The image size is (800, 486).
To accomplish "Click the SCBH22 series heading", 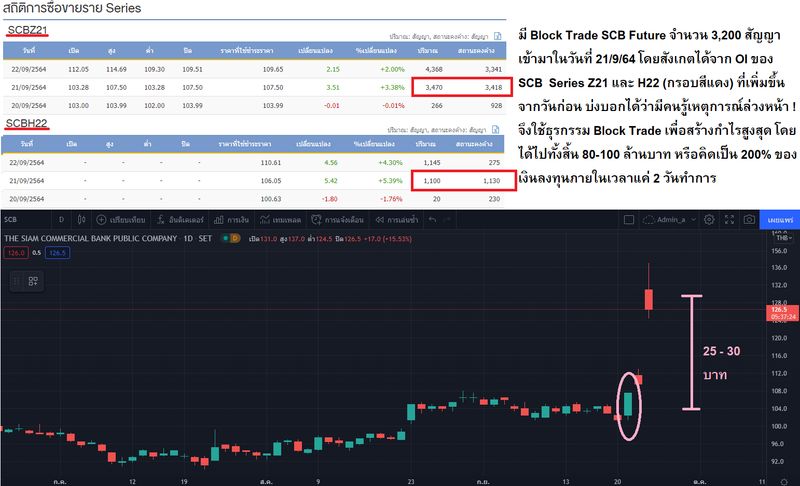I will (x=27, y=123).
